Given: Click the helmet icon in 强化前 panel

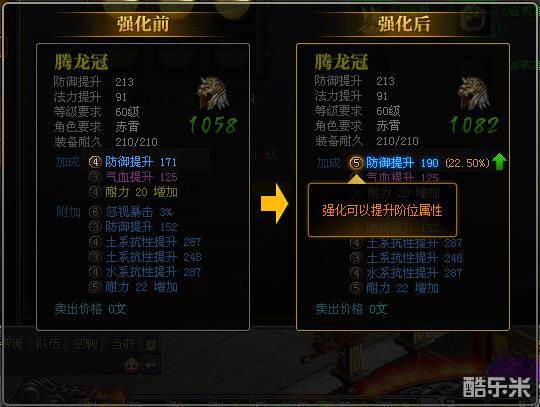Looking at the screenshot, I should (213, 92).
